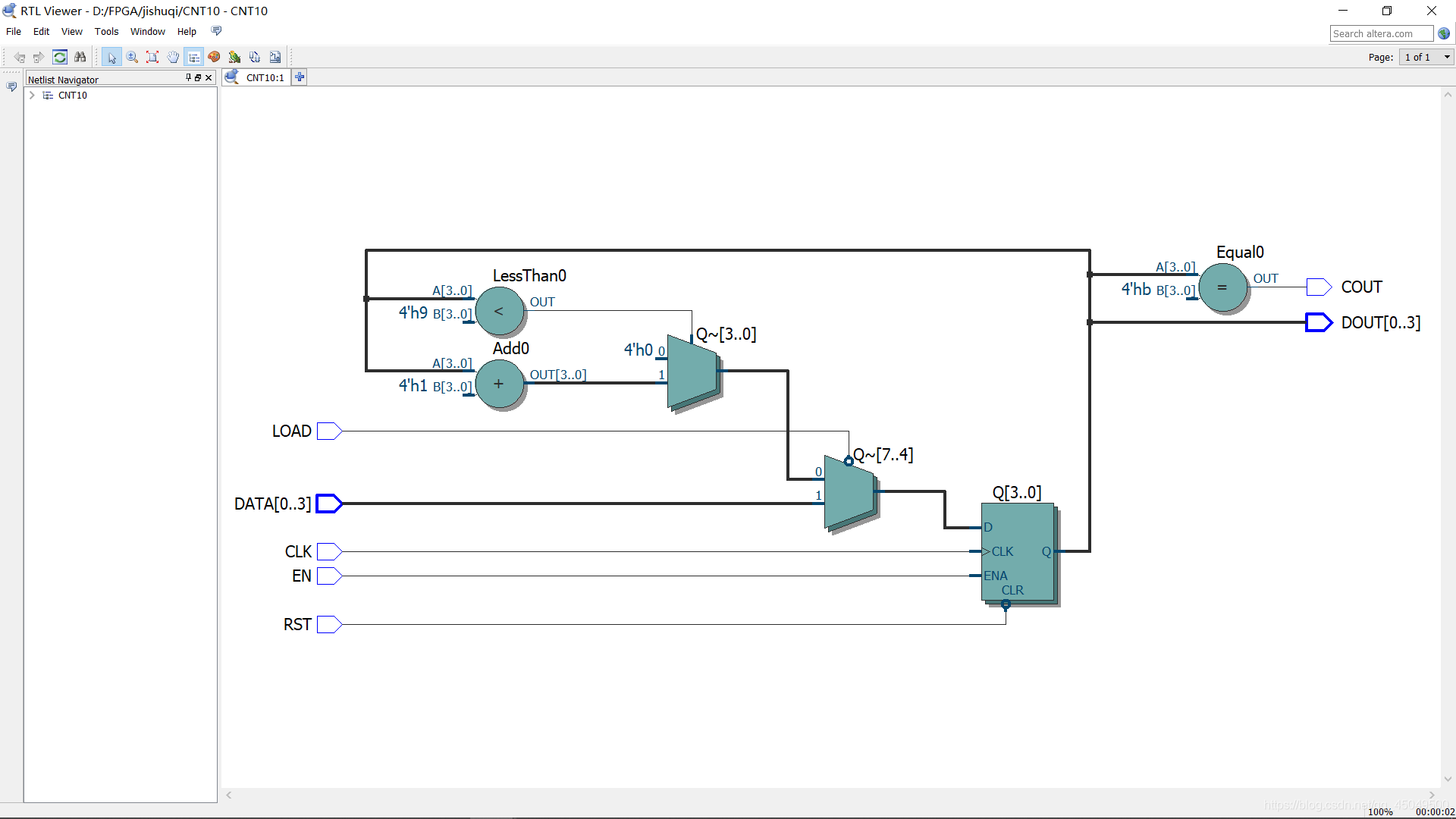Click the OUT[3..0] label of Add0
This screenshot has width=1456, height=819.
(558, 375)
